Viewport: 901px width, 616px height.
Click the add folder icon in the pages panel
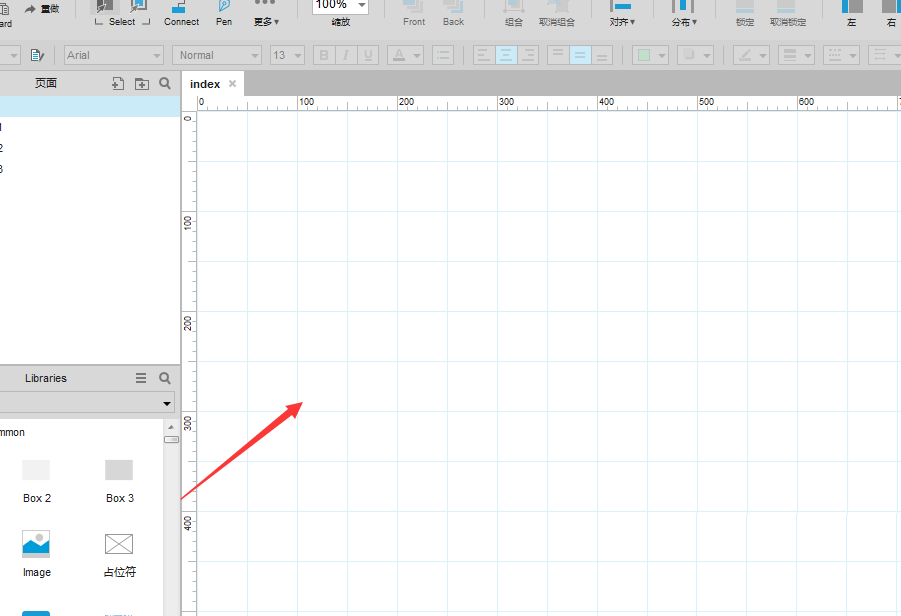click(x=141, y=84)
